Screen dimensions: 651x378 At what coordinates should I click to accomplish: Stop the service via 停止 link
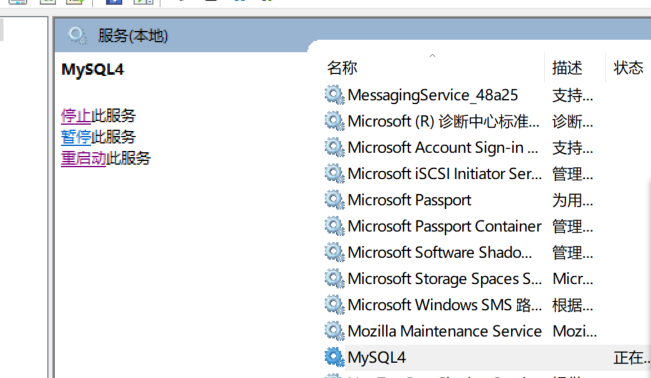coord(76,115)
